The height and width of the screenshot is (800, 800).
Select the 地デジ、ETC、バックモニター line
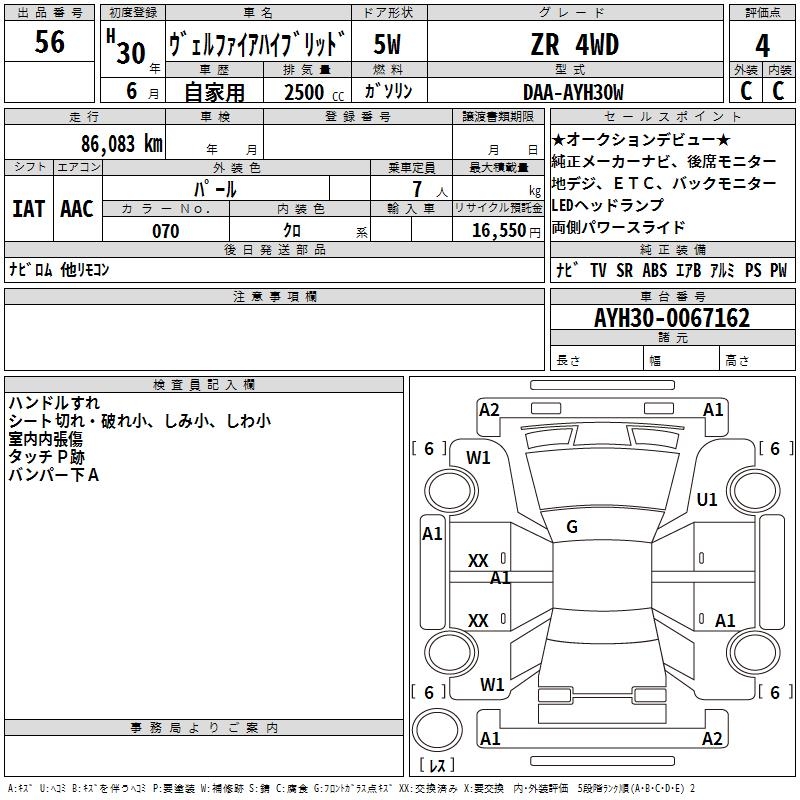click(664, 183)
